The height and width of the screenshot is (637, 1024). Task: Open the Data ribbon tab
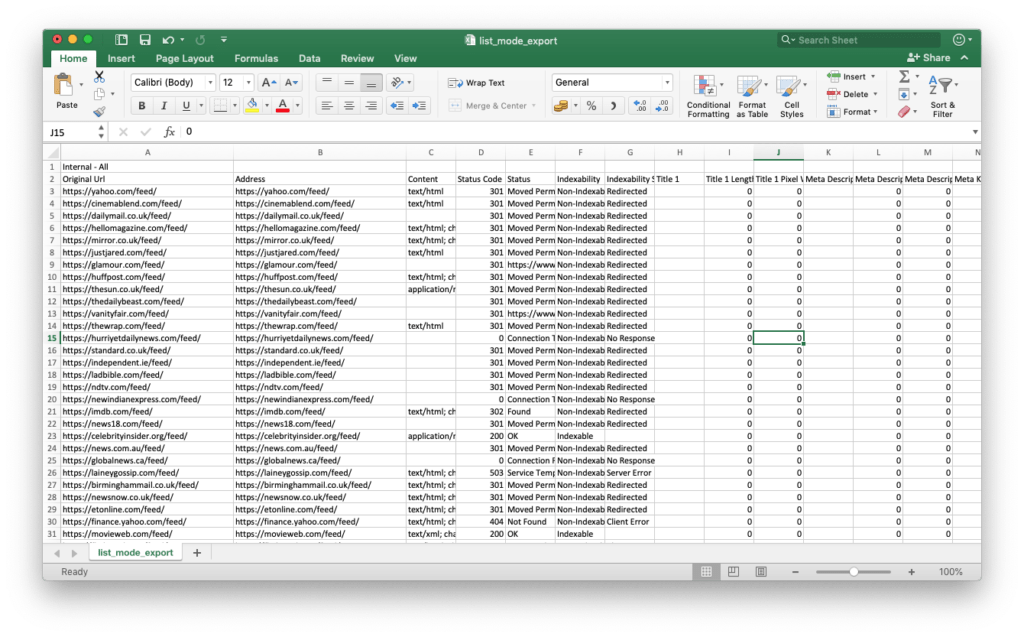pyautogui.click(x=309, y=58)
